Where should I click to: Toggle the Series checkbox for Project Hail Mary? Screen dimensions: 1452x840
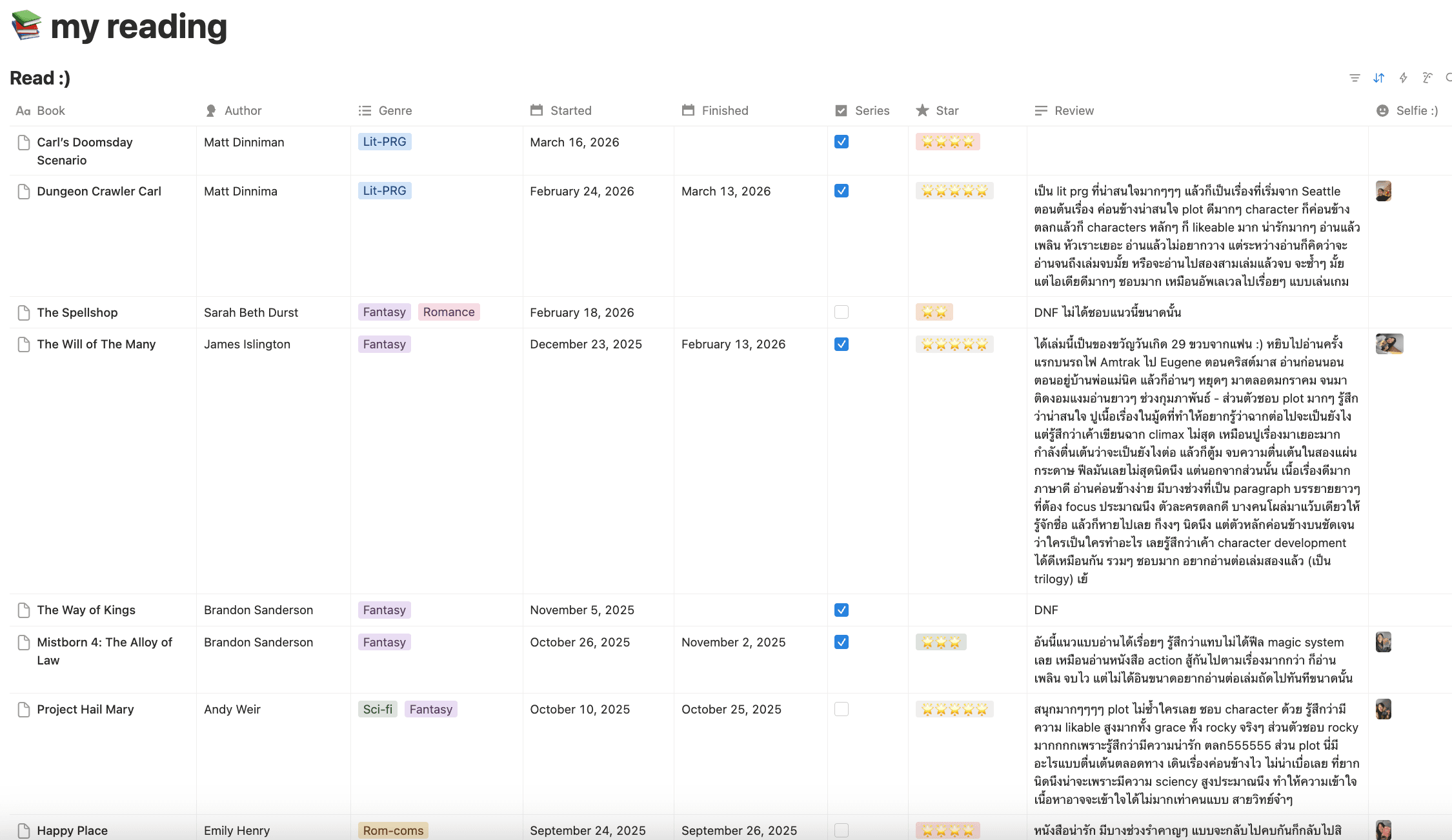tap(842, 709)
